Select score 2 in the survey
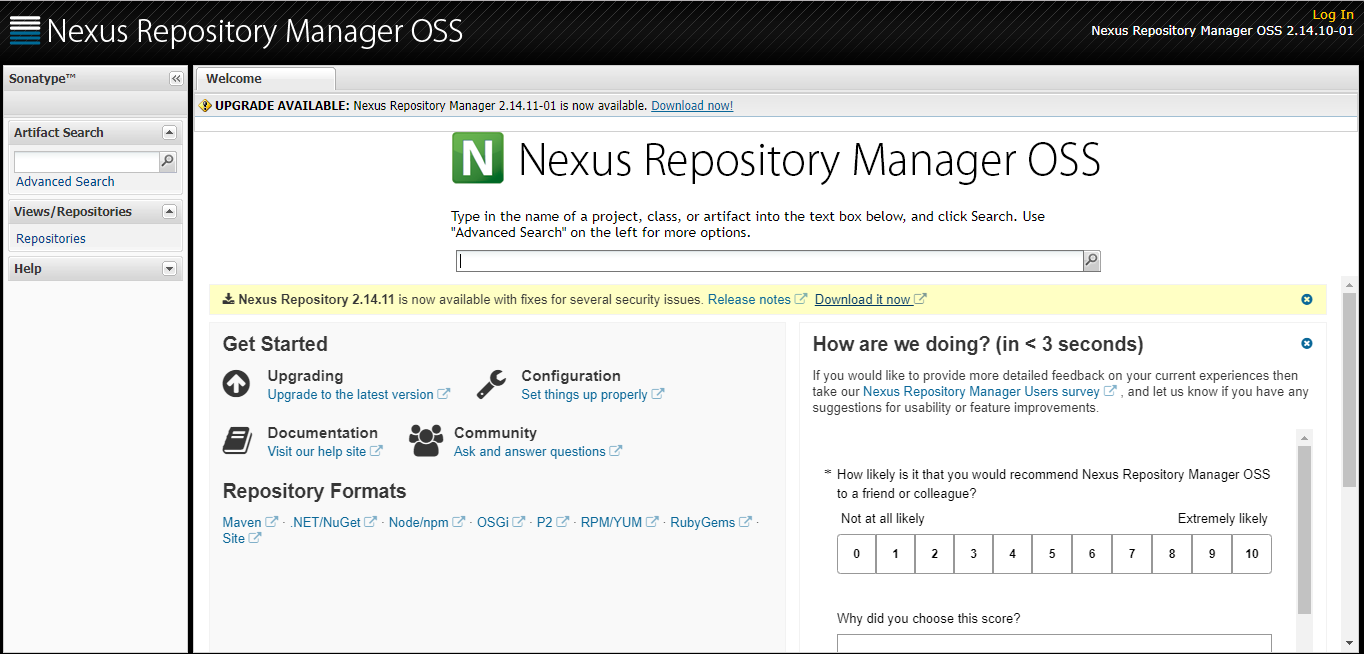Image resolution: width=1364 pixels, height=654 pixels. (935, 554)
